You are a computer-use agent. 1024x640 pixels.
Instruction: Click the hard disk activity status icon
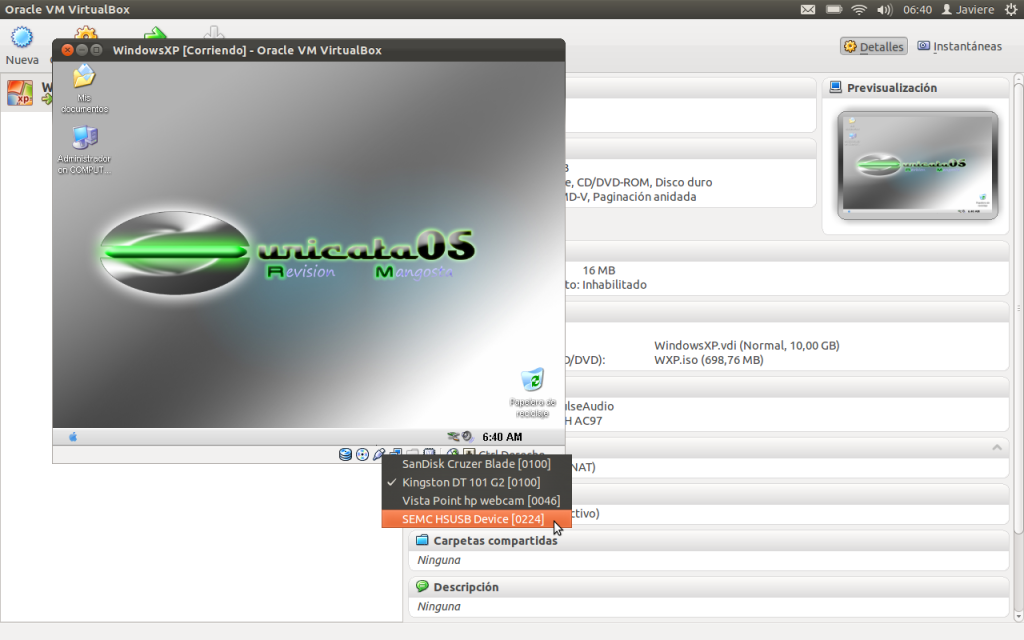(345, 455)
